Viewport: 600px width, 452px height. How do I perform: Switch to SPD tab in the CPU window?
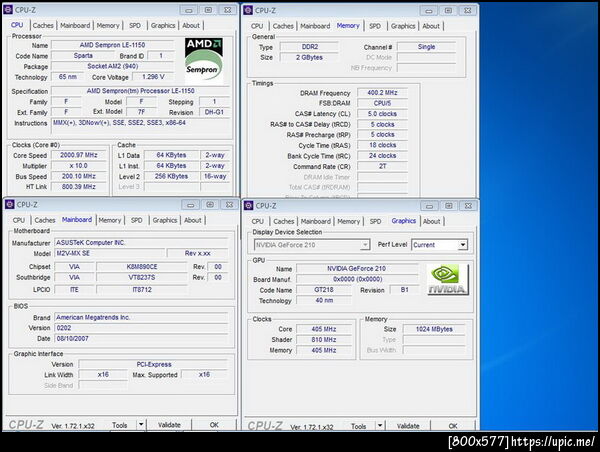(135, 25)
